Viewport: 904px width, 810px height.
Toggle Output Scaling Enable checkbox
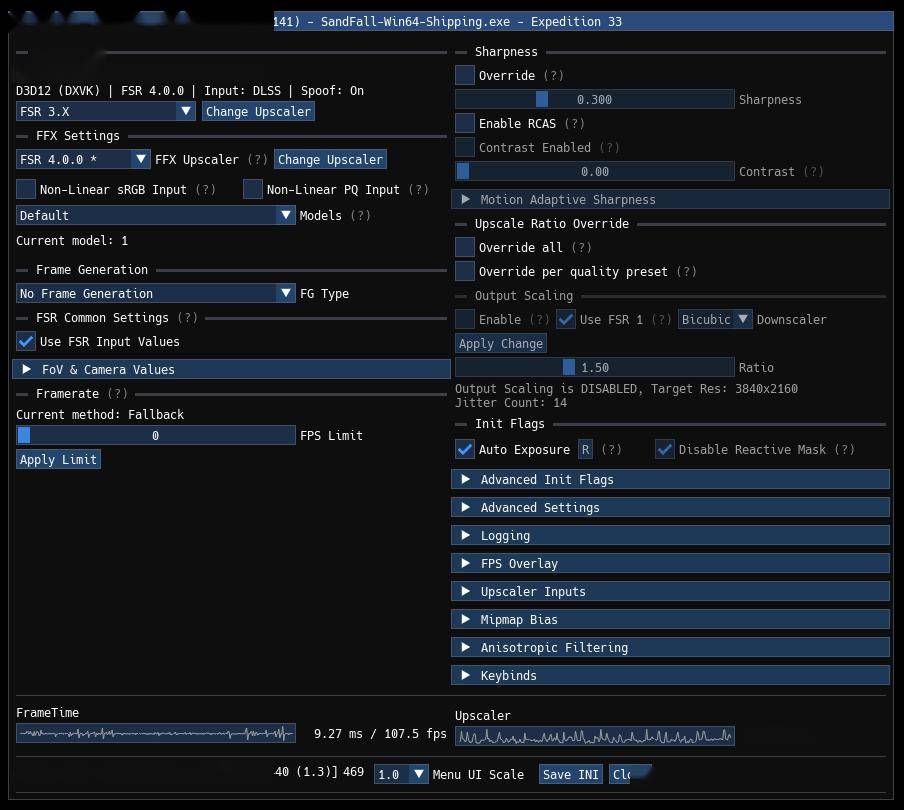click(465, 319)
